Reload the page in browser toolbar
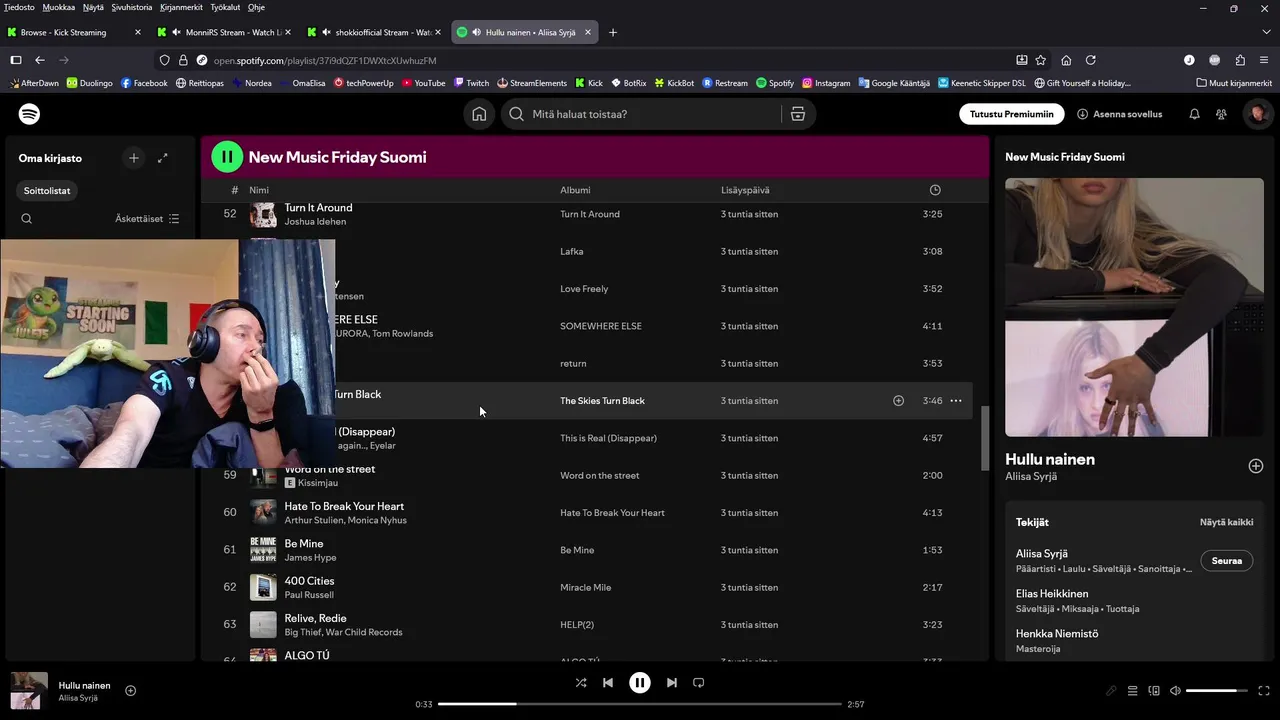 (x=1091, y=60)
